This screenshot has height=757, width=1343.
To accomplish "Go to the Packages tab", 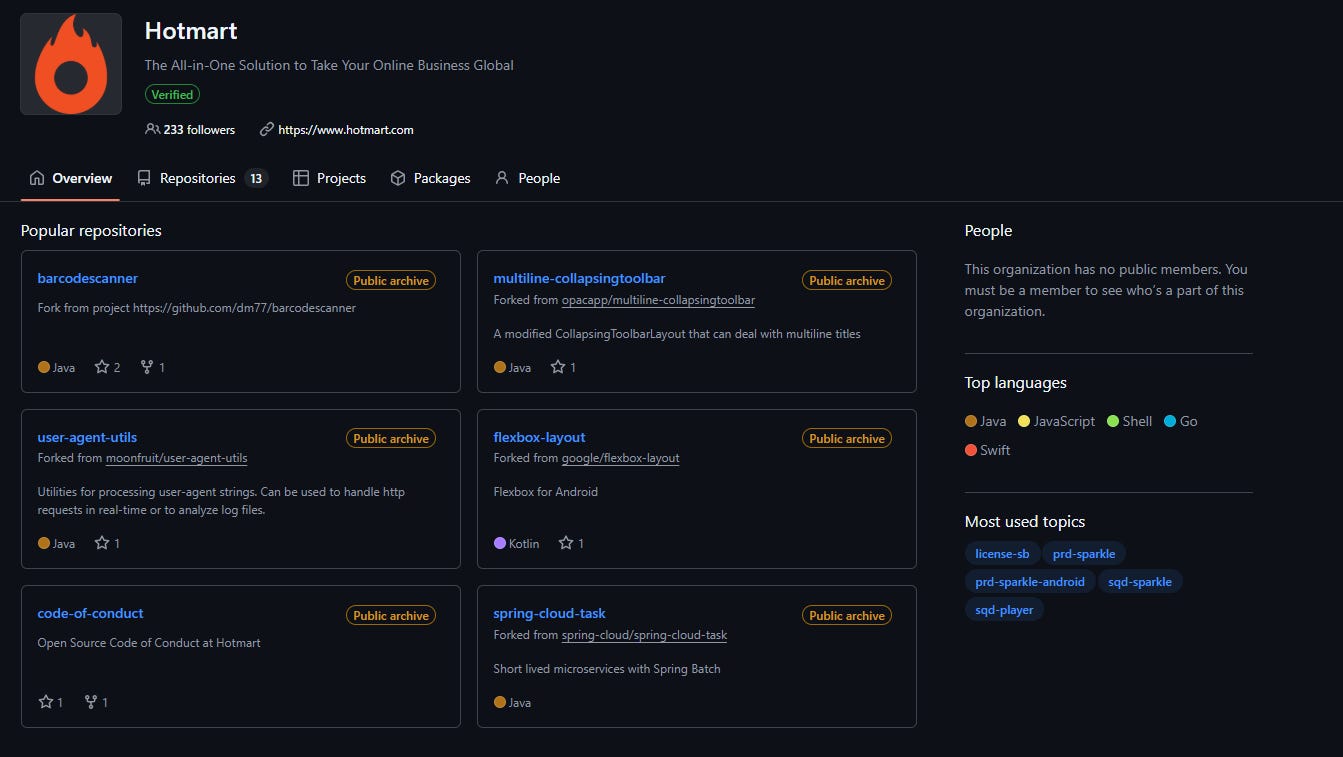I will tap(430, 178).
